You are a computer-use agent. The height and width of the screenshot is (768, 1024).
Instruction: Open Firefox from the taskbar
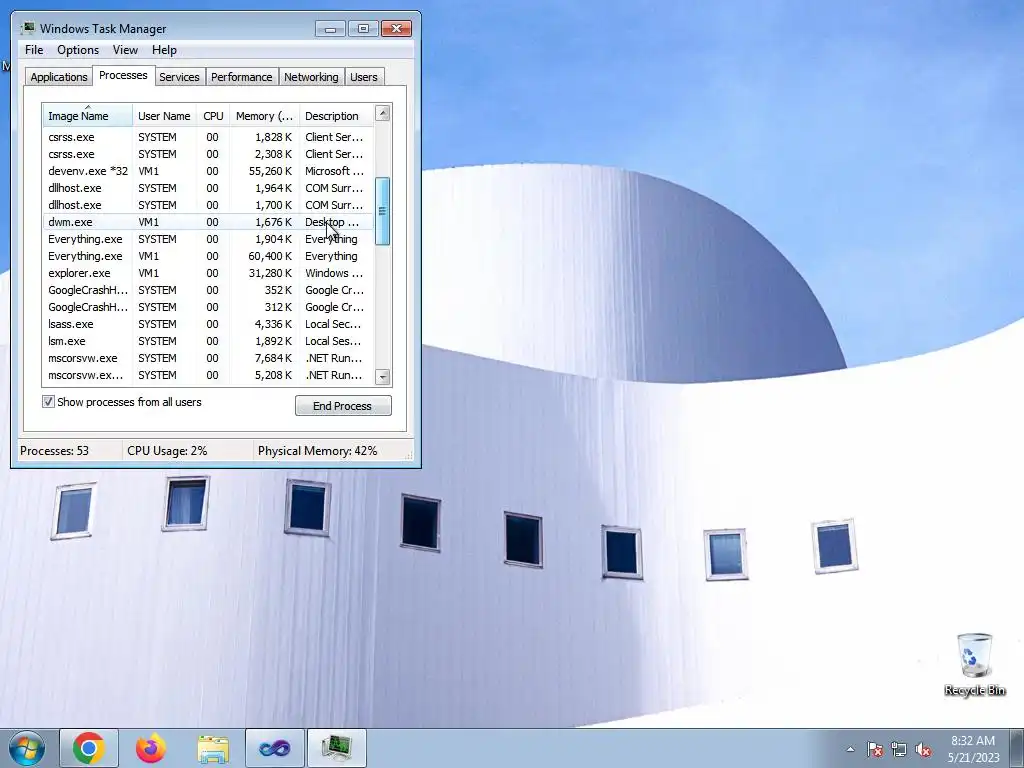tap(151, 748)
